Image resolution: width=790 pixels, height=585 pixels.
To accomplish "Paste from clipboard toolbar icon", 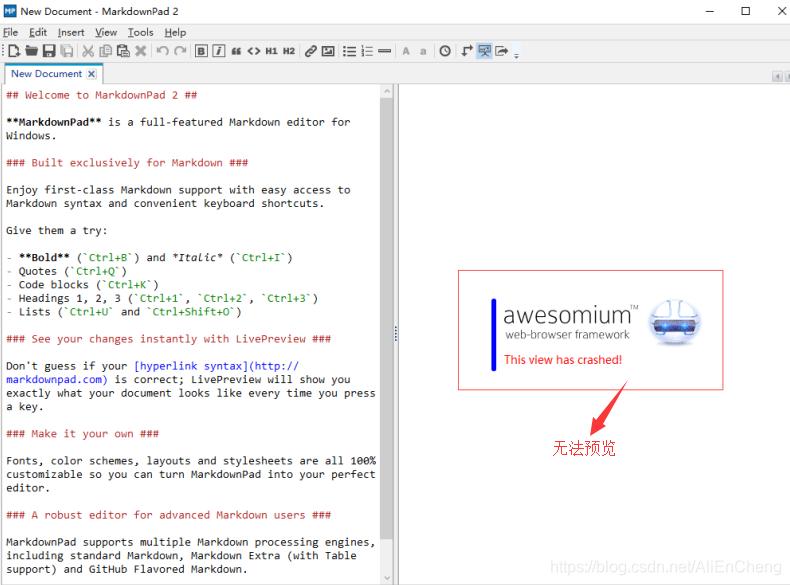I will point(123,51).
